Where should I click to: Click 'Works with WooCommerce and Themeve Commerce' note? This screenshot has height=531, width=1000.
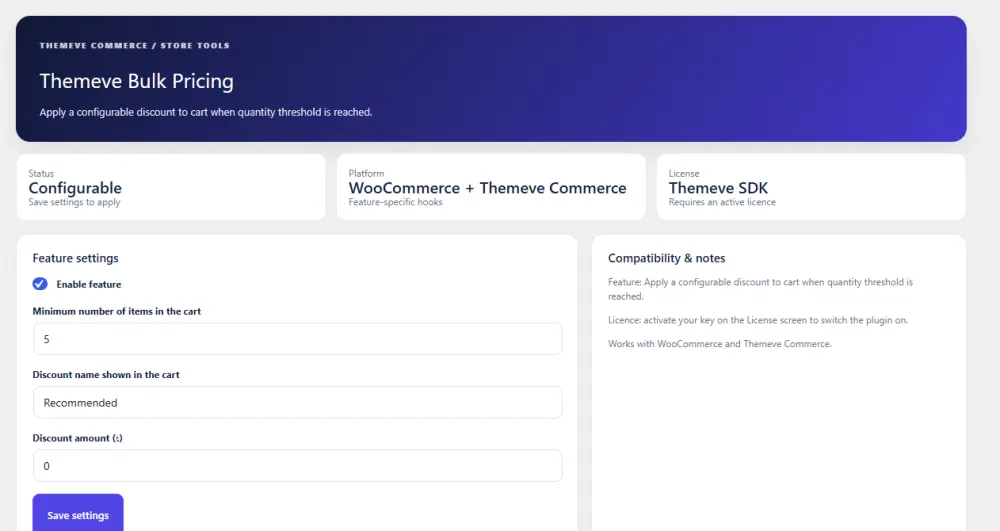719,344
